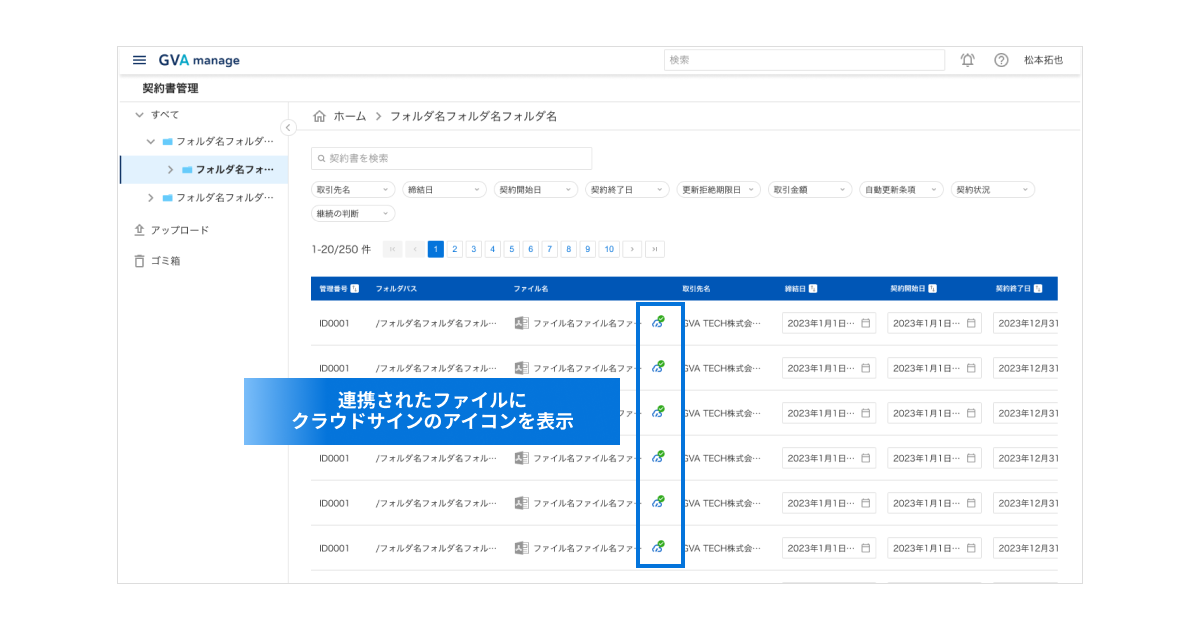Screen dimensions: 1200x630
Task: Open the 自動更新条項 filter dropdown
Action: point(902,189)
